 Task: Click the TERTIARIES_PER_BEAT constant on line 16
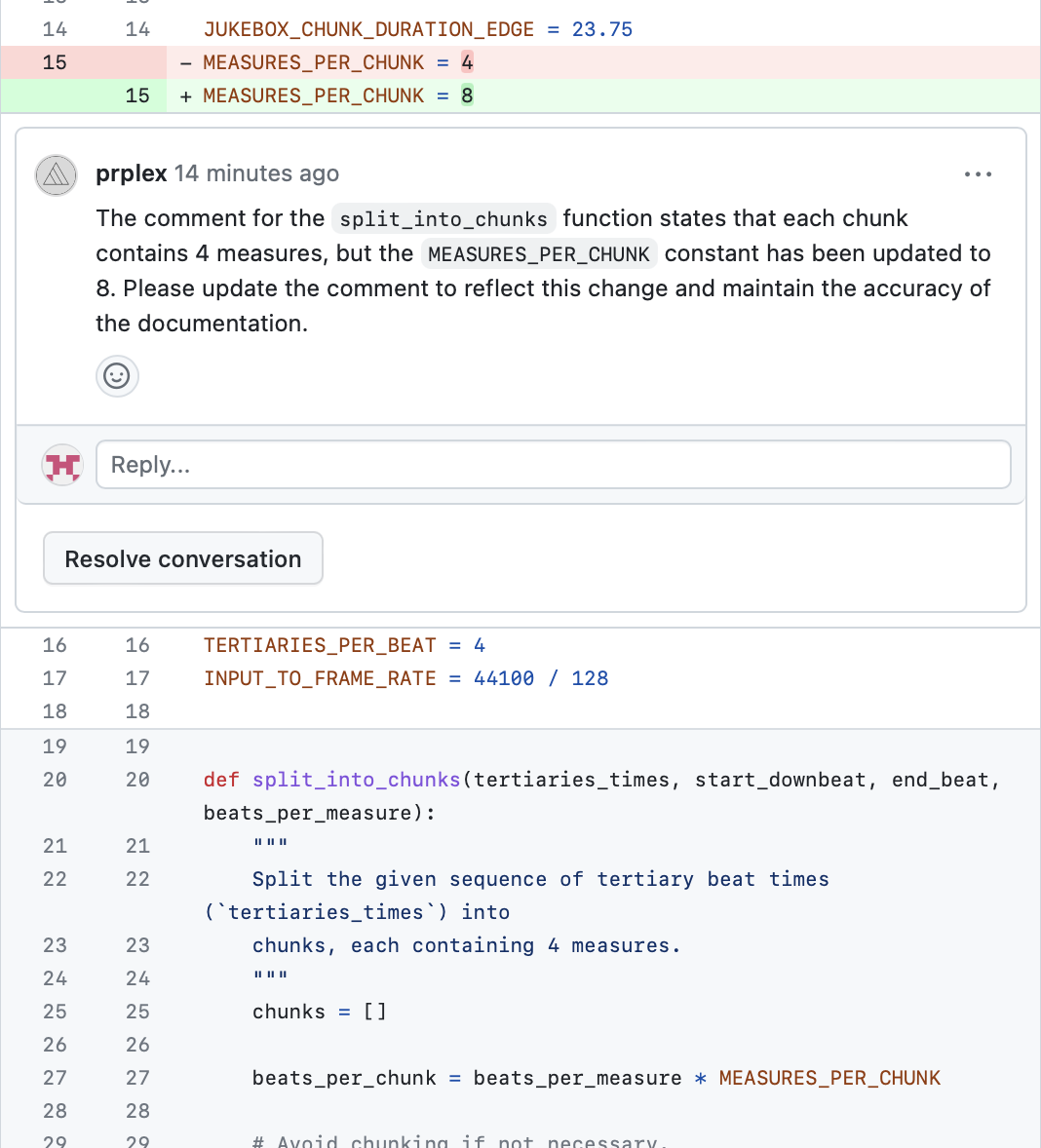click(x=320, y=645)
